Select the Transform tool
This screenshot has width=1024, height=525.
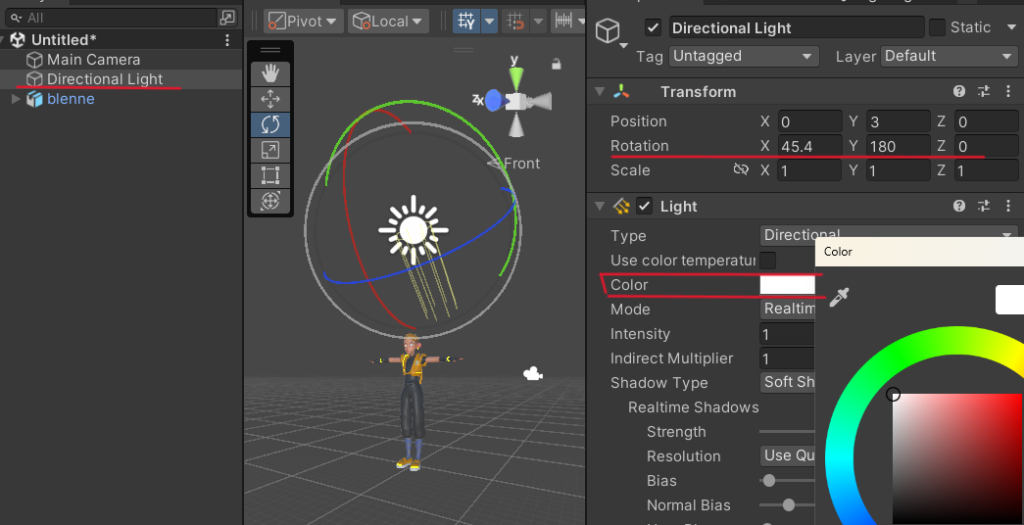pyautogui.click(x=270, y=201)
